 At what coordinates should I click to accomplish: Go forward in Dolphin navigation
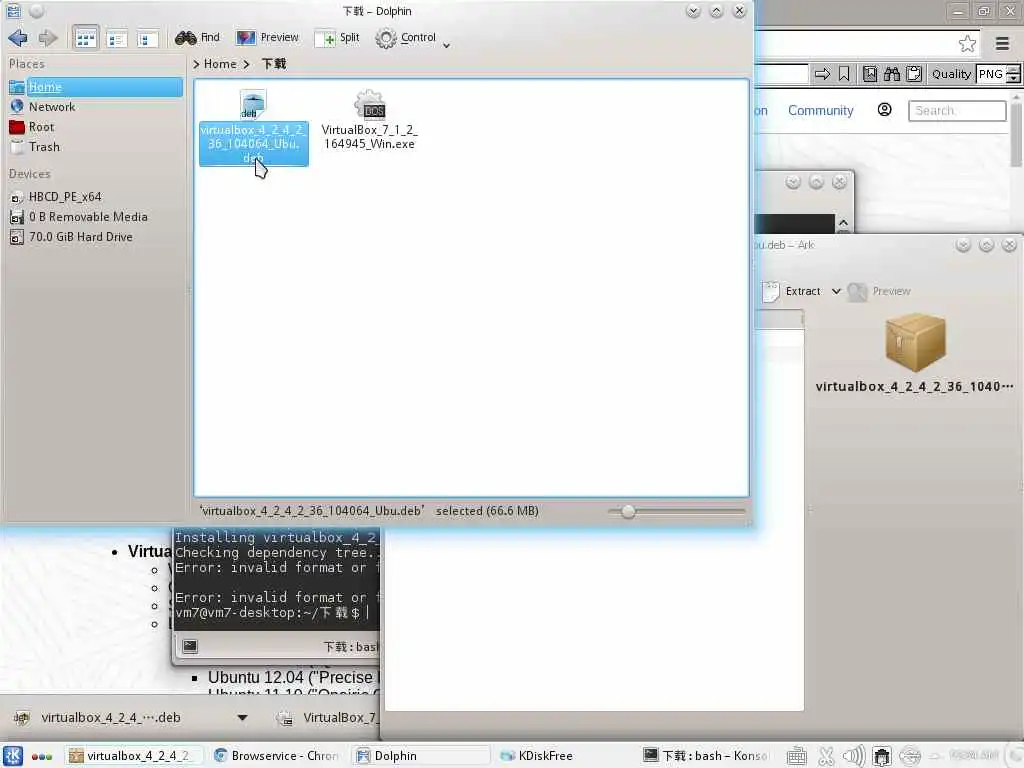48,38
